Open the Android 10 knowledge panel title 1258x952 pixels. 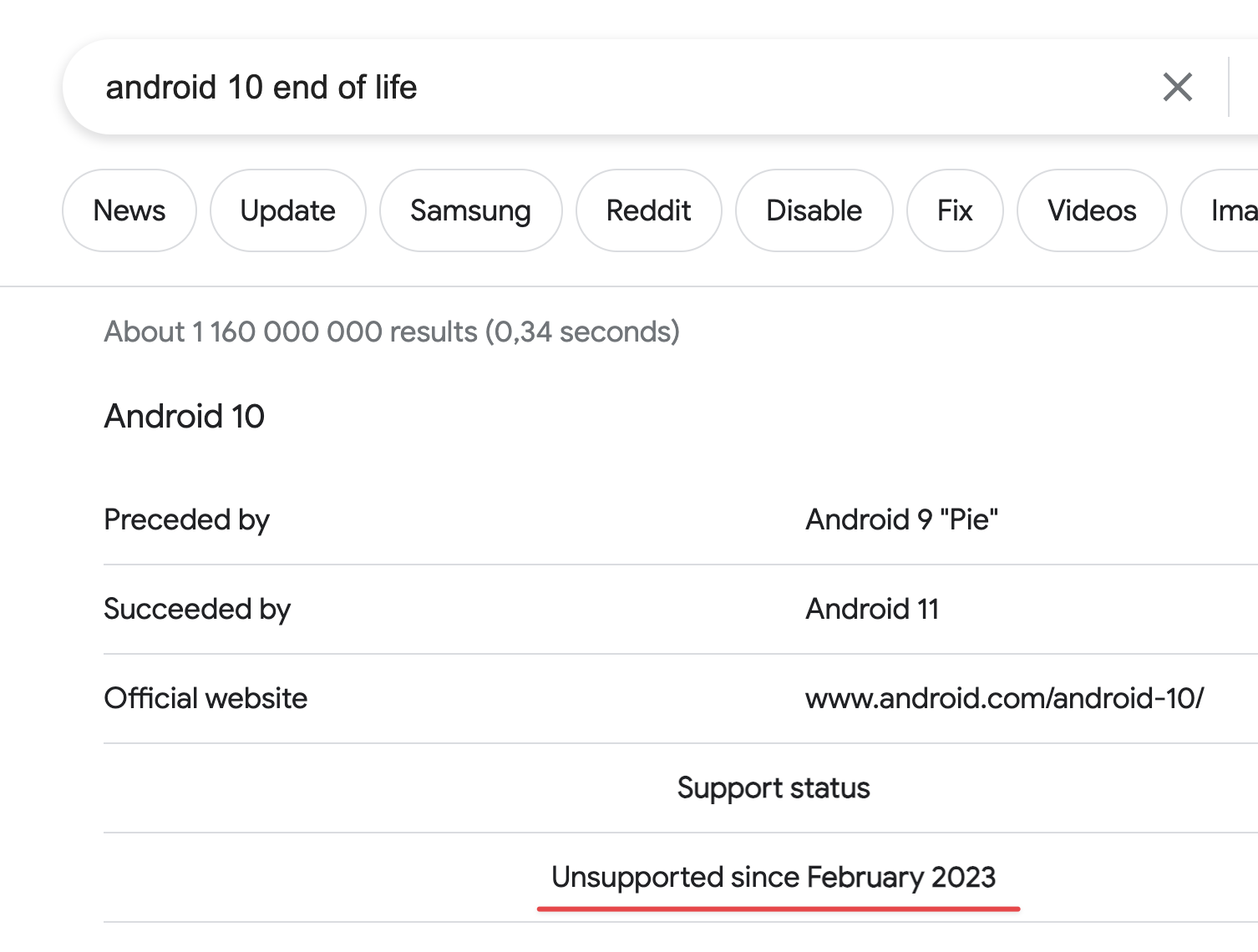pyautogui.click(x=184, y=417)
